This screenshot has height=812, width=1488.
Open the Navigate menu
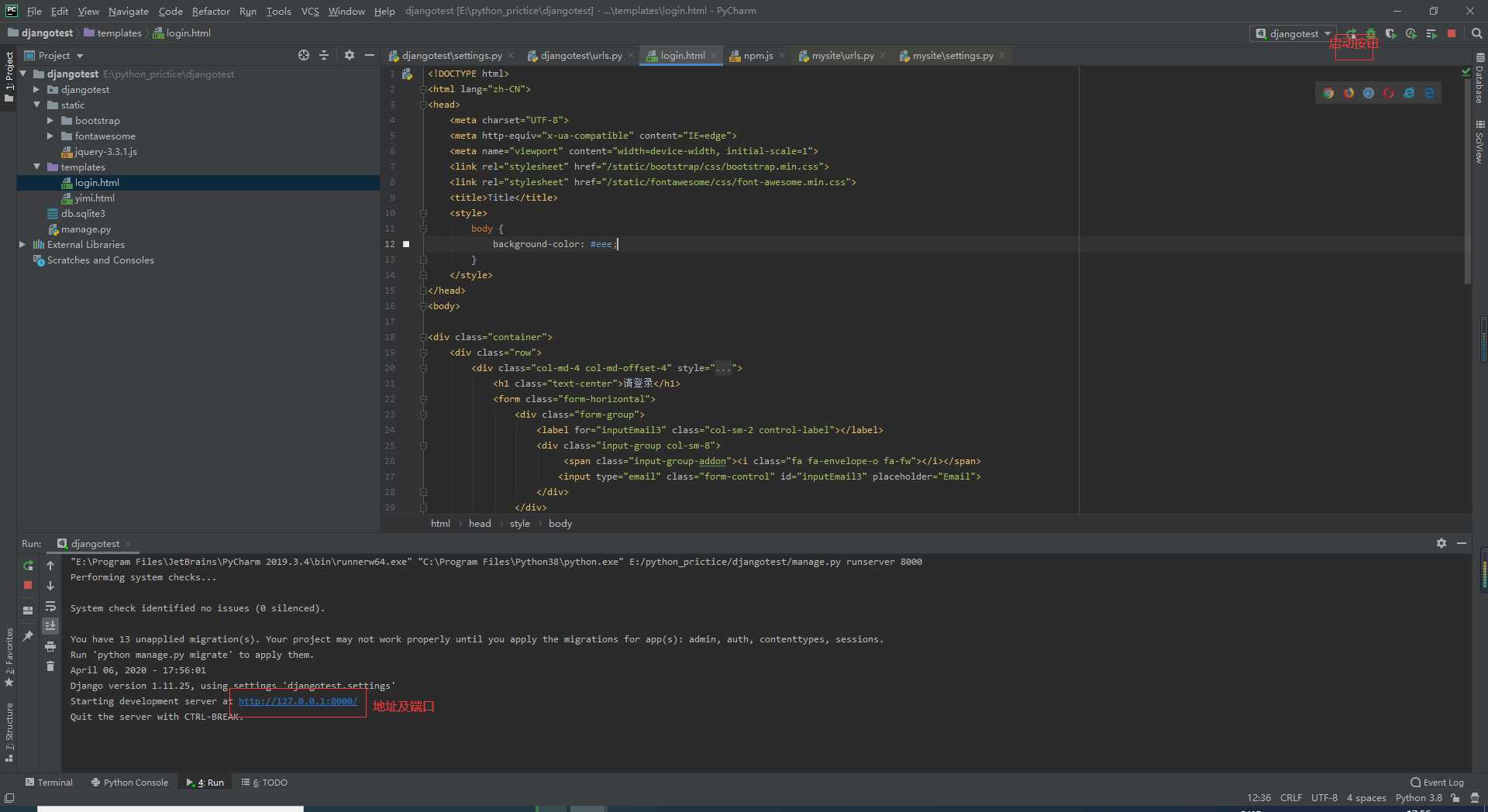tap(128, 11)
